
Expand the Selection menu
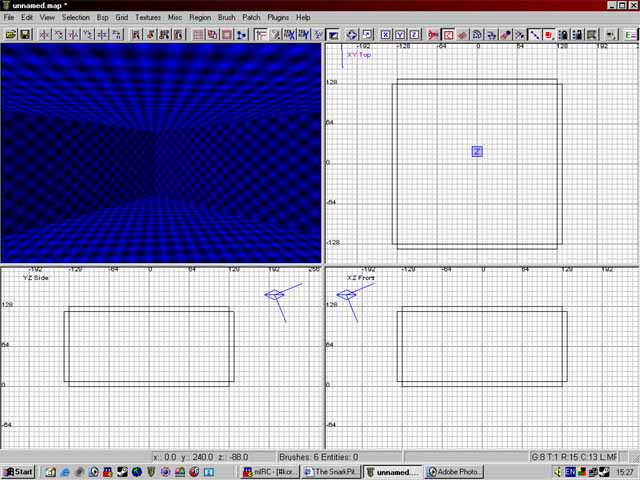pyautogui.click(x=75, y=17)
